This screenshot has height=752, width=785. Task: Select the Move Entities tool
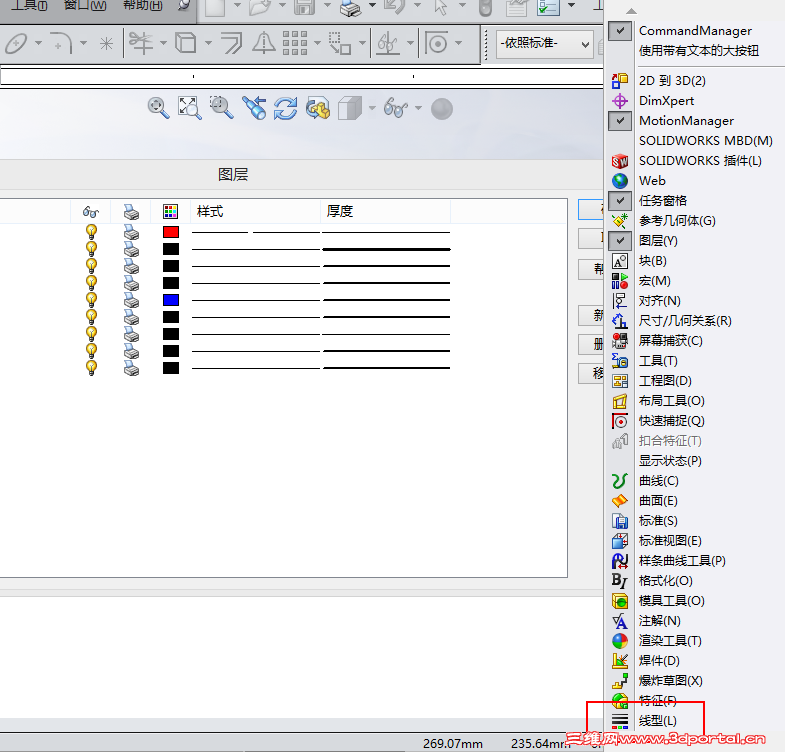point(339,43)
